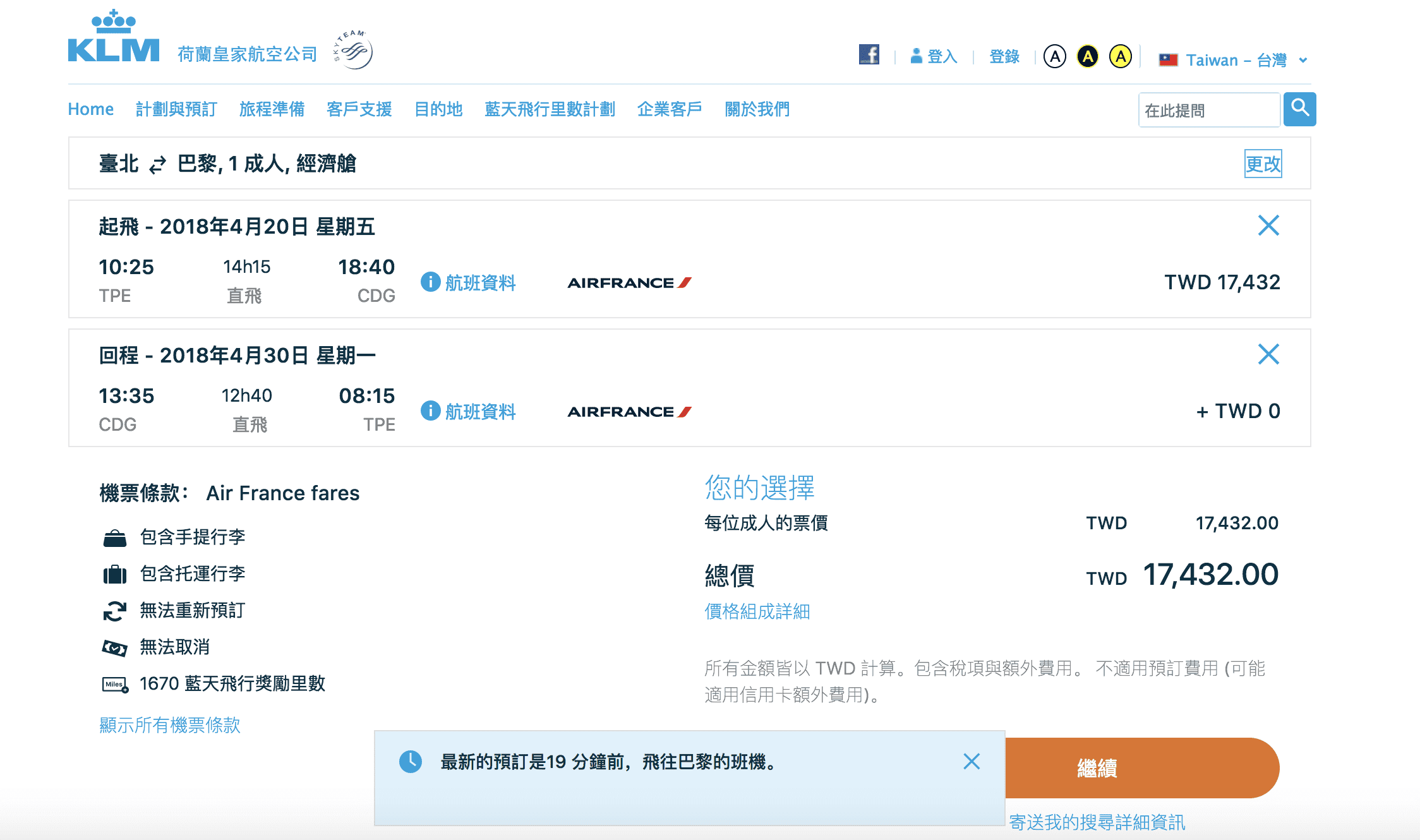Click the checked baggage suitcase icon
Screen dimensions: 1420x840
coord(114,574)
